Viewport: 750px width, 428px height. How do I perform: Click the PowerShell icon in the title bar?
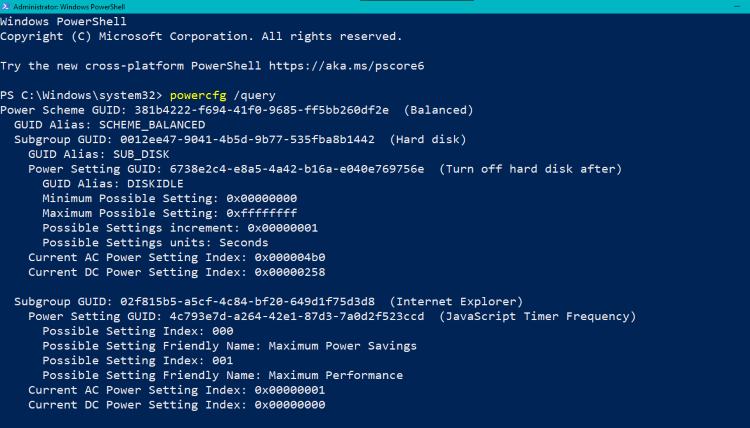coord(6,7)
